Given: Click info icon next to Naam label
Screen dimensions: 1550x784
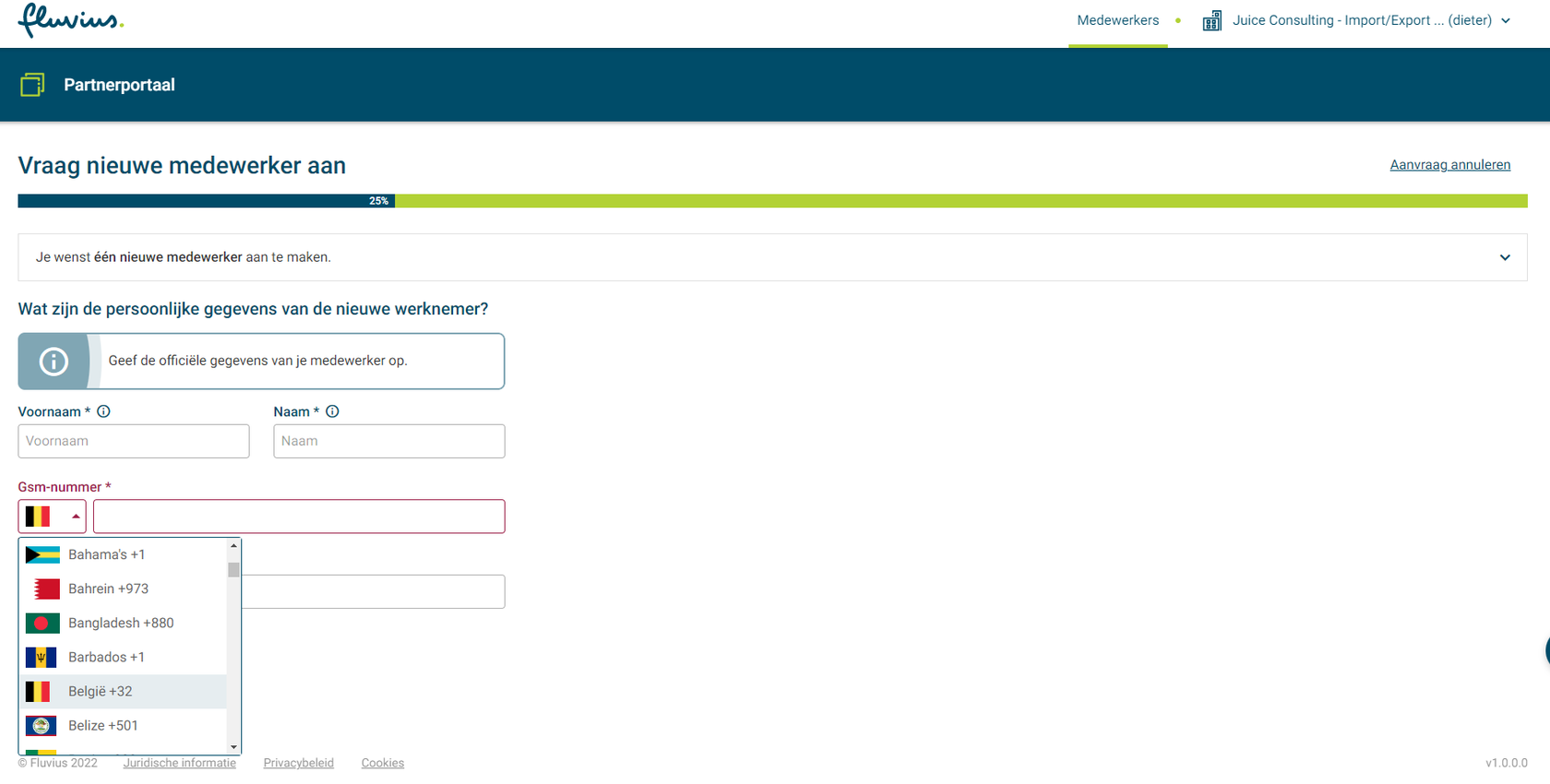Looking at the screenshot, I should [x=333, y=411].
